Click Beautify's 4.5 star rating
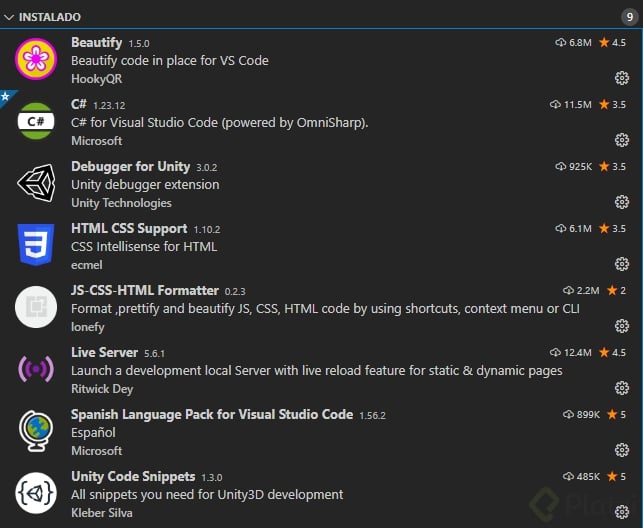Viewport: 643px width, 528px height. point(612,43)
